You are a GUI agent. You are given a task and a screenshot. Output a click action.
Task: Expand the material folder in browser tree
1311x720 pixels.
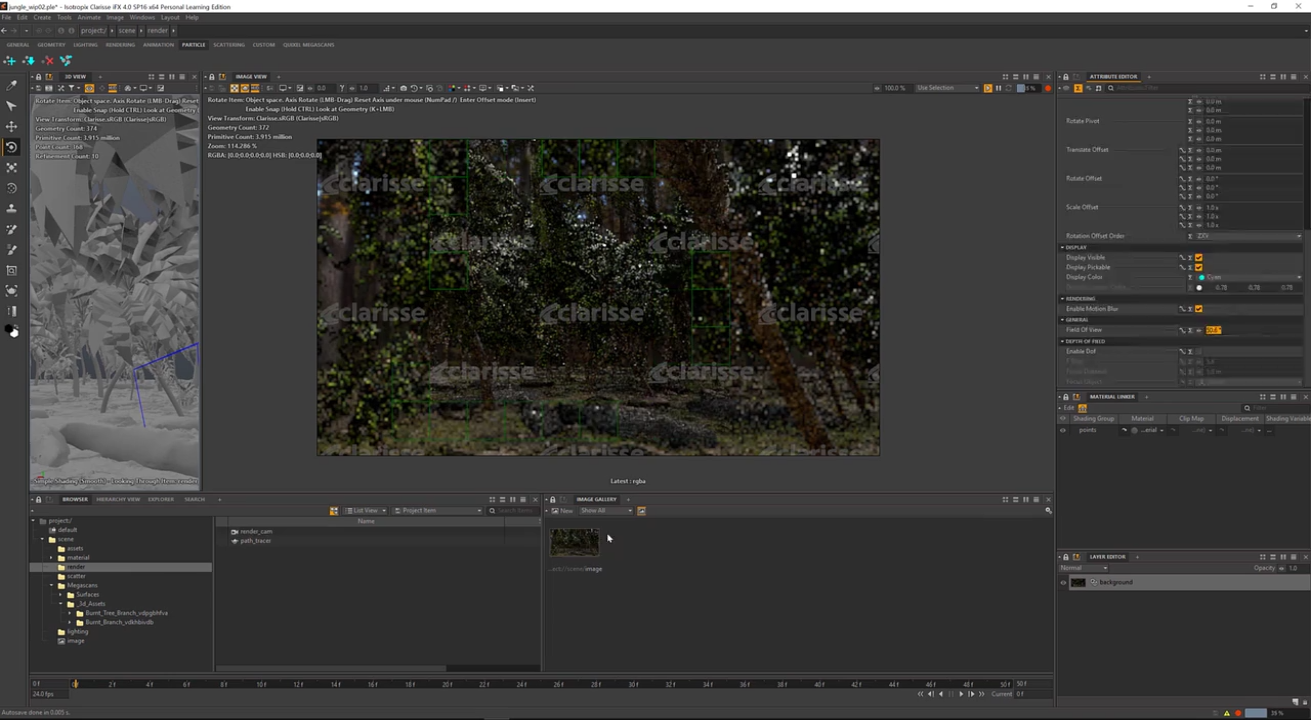[x=52, y=558]
